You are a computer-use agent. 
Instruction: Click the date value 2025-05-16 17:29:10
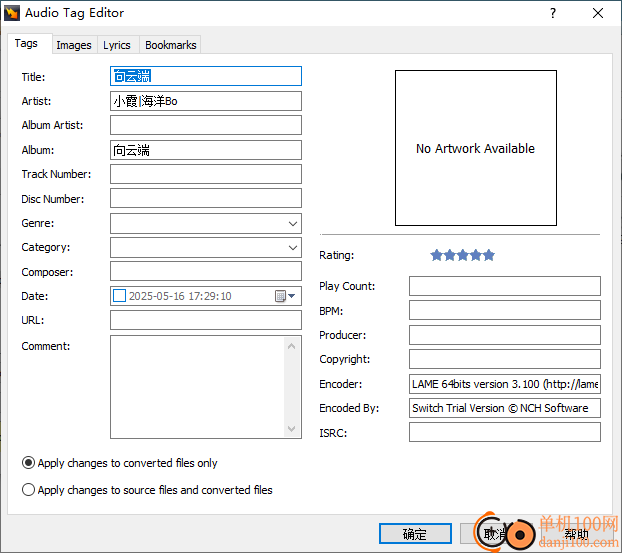(x=180, y=296)
